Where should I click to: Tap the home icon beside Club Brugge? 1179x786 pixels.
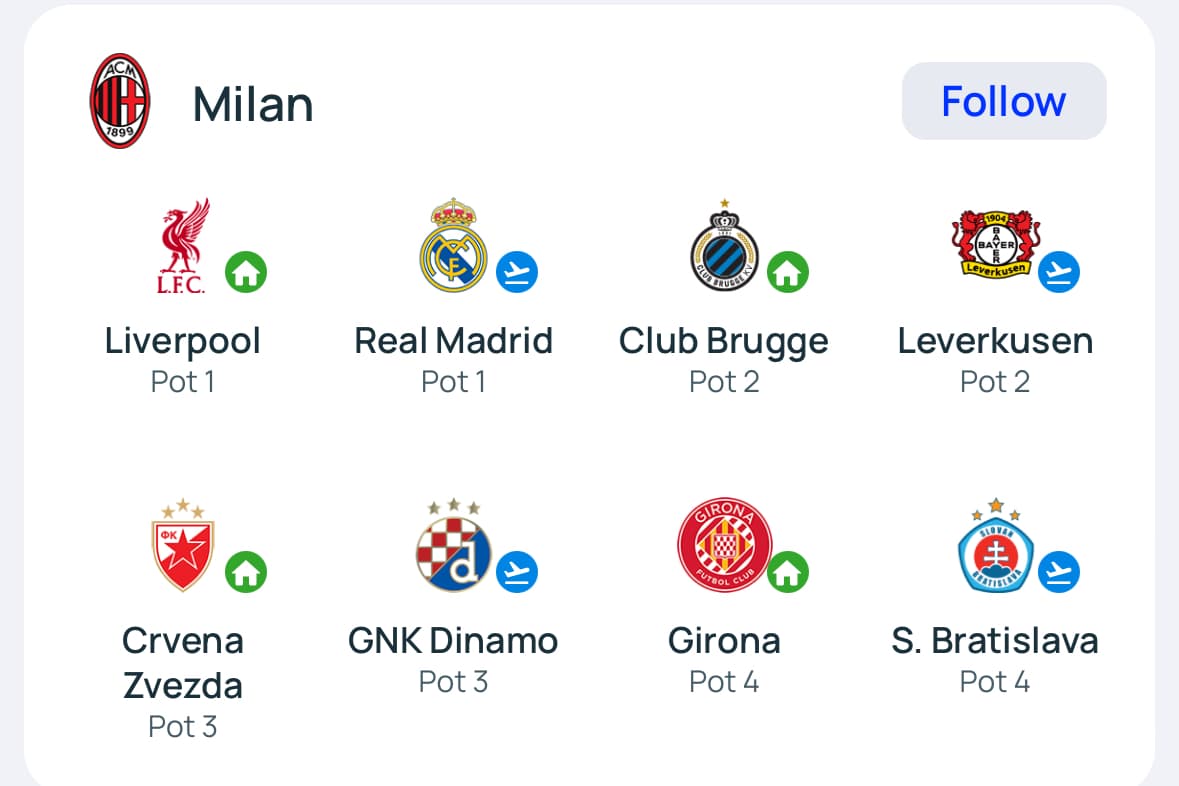pyautogui.click(x=788, y=272)
